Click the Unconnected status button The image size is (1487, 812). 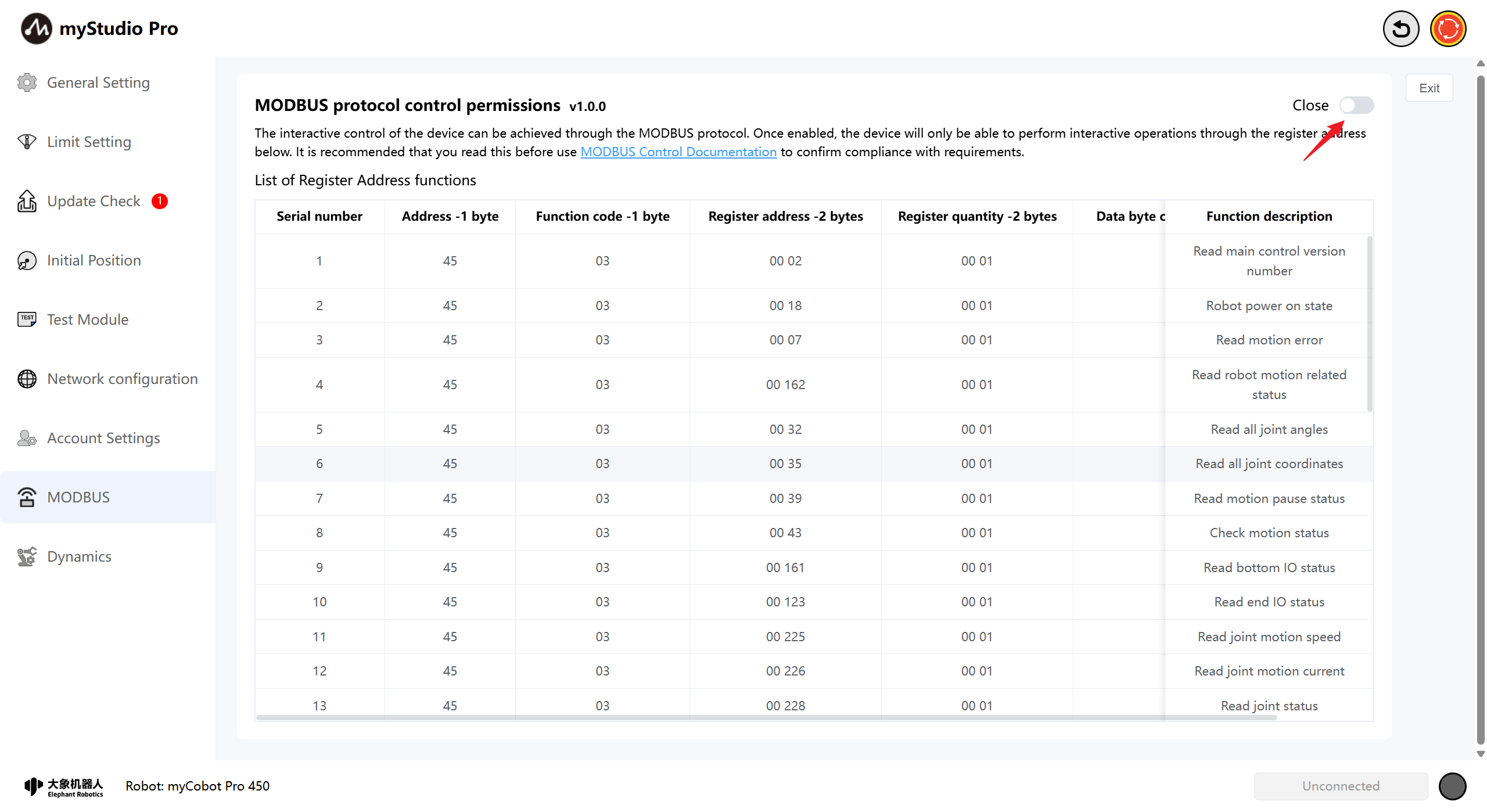click(x=1340, y=786)
